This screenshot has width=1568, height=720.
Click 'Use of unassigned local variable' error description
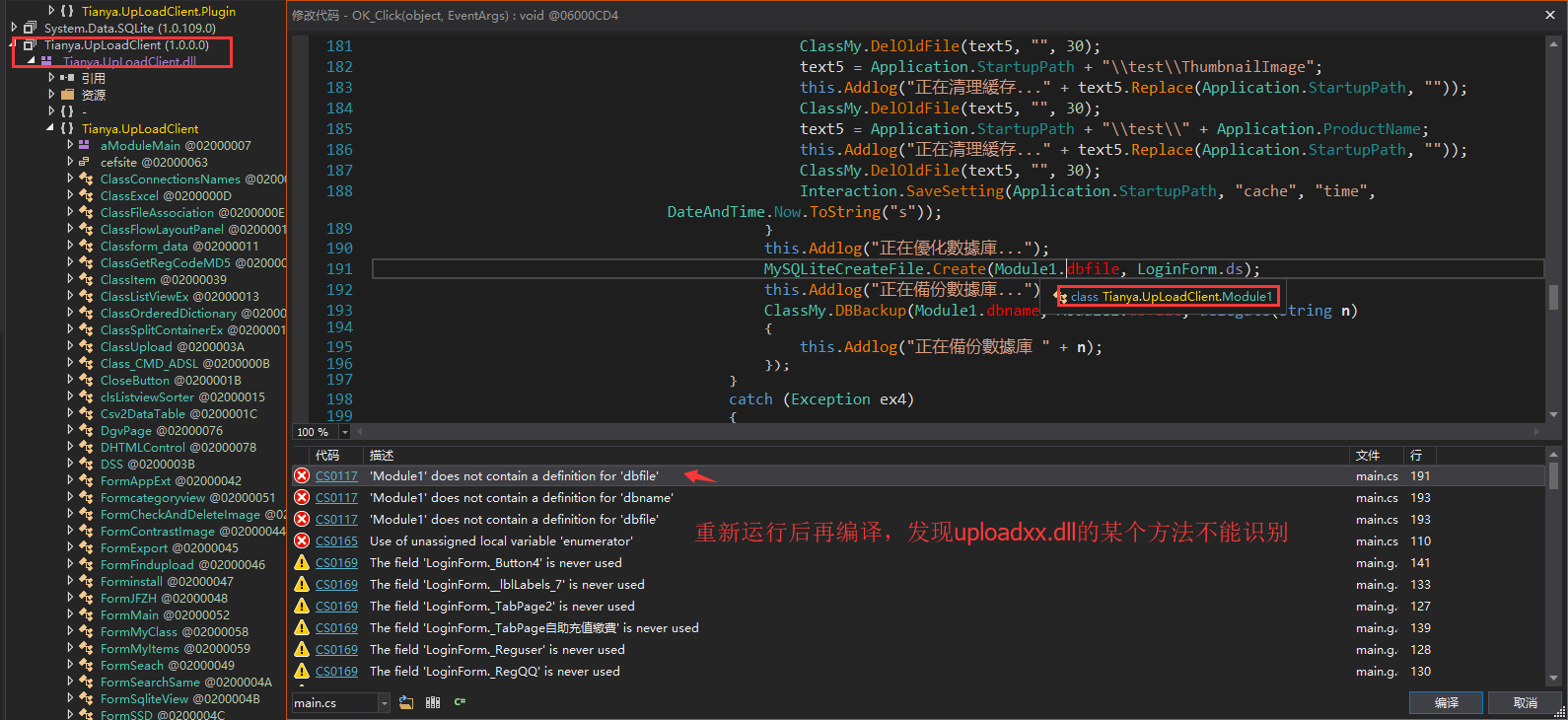[x=501, y=540]
